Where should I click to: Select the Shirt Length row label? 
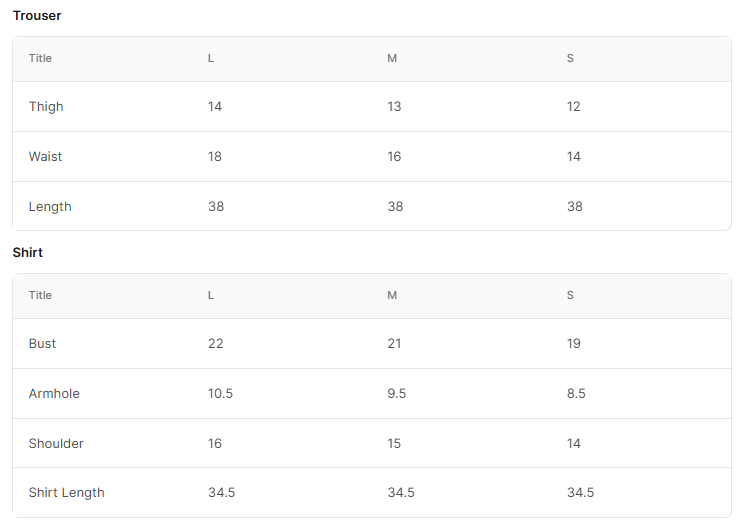tap(66, 493)
